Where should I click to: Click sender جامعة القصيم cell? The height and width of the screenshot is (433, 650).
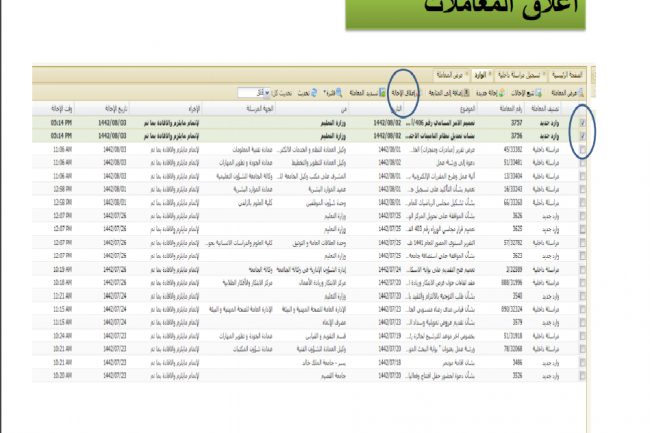coord(333,376)
